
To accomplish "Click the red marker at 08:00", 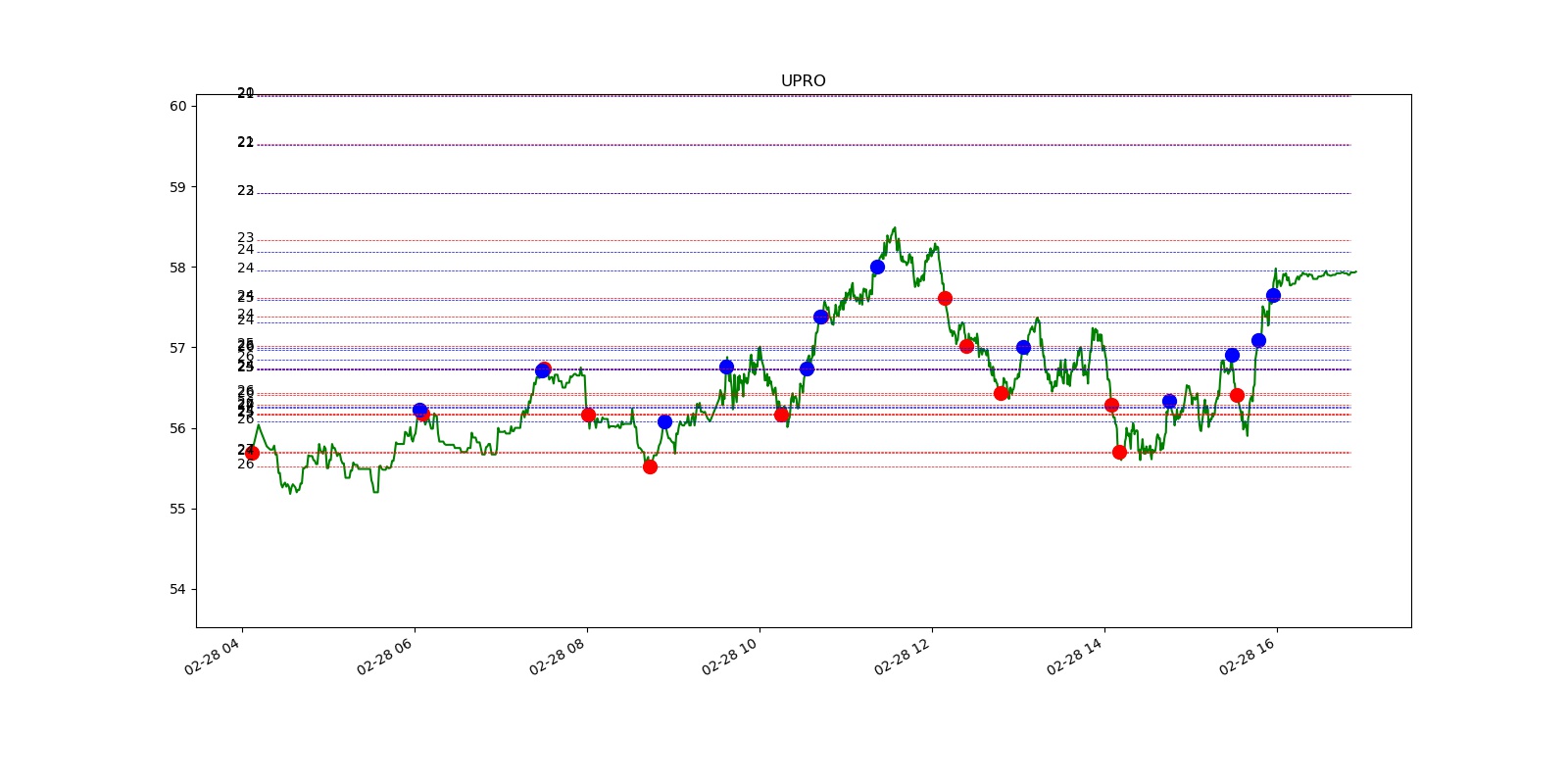I will pyautogui.click(x=588, y=415).
